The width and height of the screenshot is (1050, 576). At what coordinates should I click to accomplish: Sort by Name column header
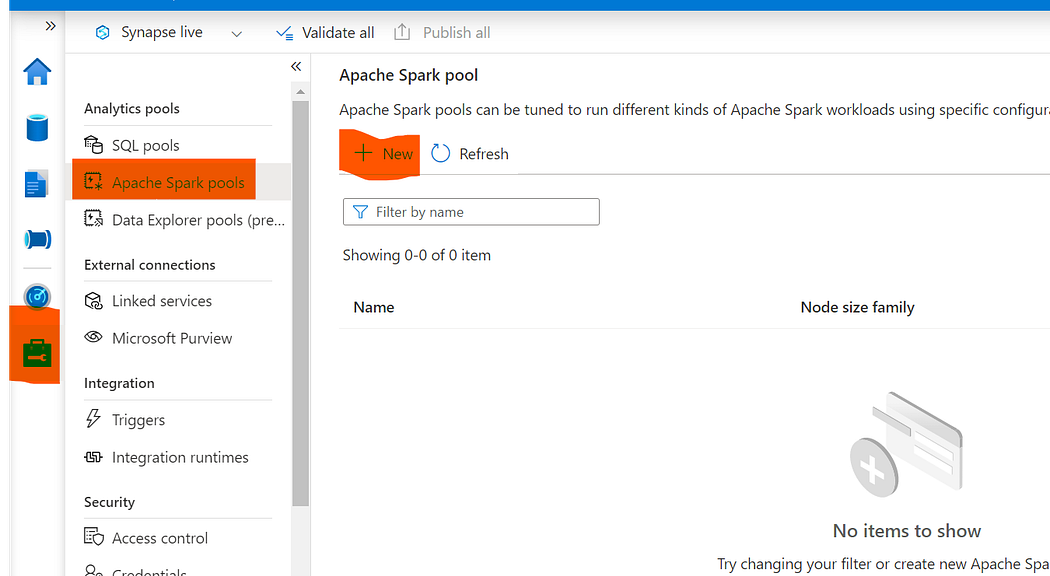click(374, 307)
